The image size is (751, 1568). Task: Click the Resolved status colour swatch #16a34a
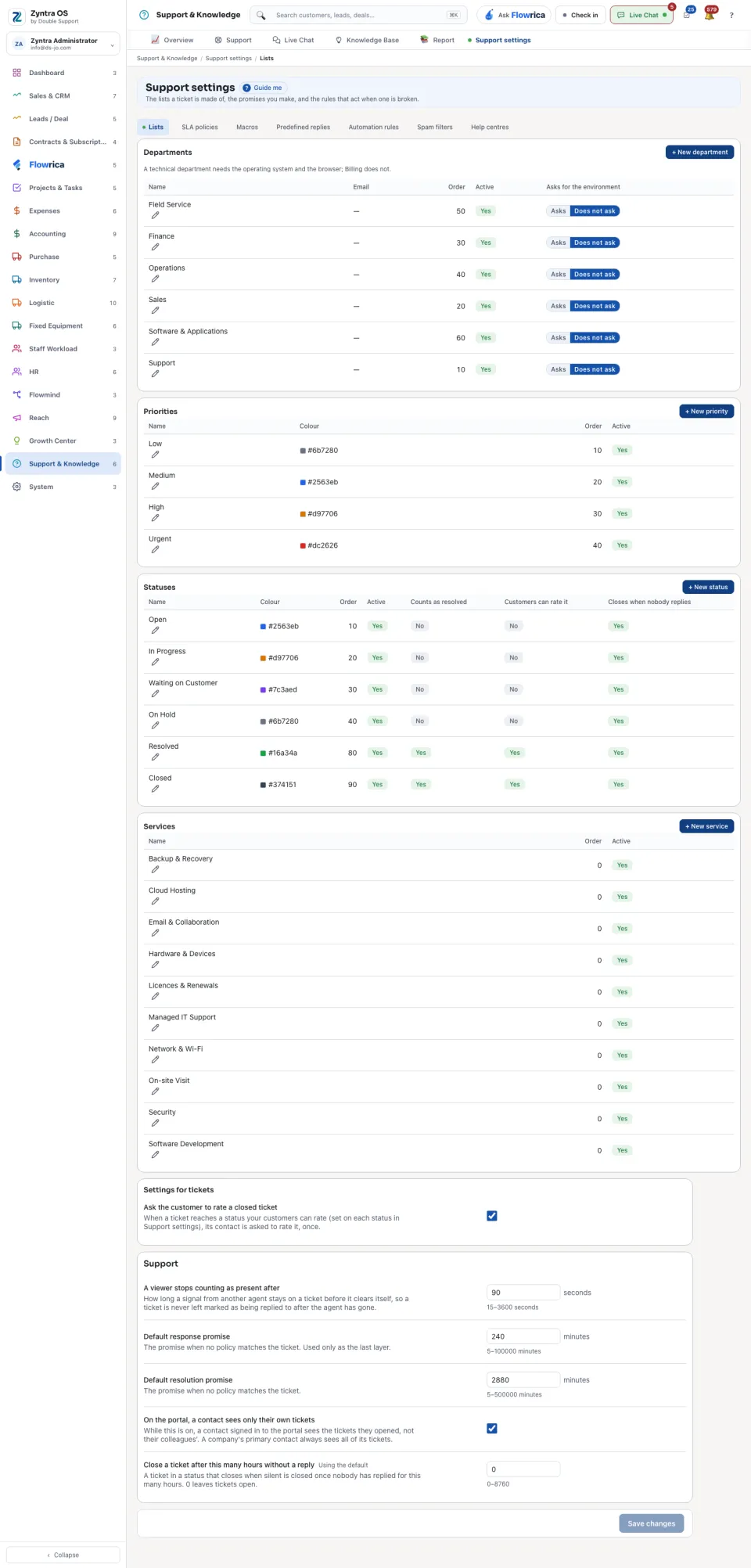point(263,753)
